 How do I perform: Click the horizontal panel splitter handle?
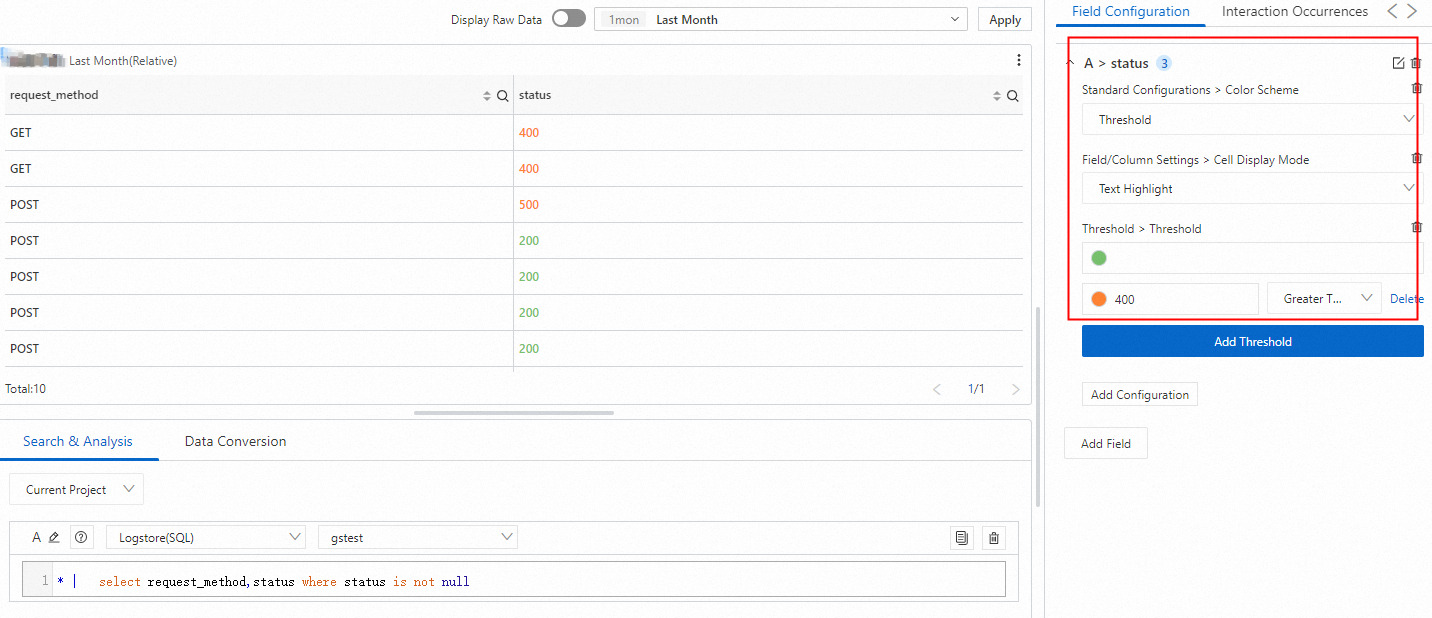pyautogui.click(x=514, y=412)
